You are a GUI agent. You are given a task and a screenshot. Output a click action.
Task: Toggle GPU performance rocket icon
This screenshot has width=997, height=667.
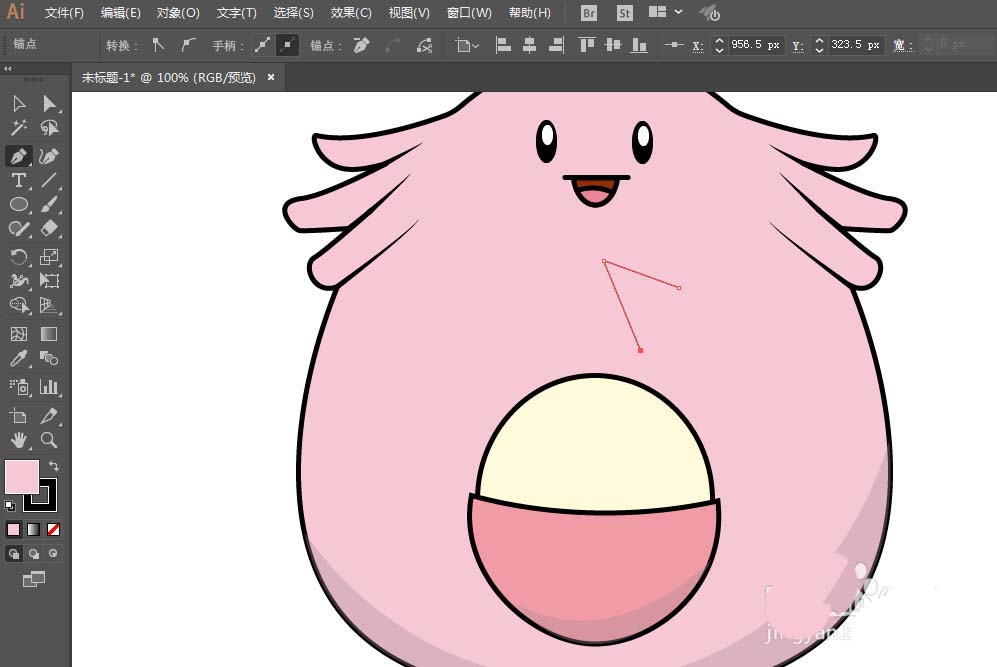point(709,13)
